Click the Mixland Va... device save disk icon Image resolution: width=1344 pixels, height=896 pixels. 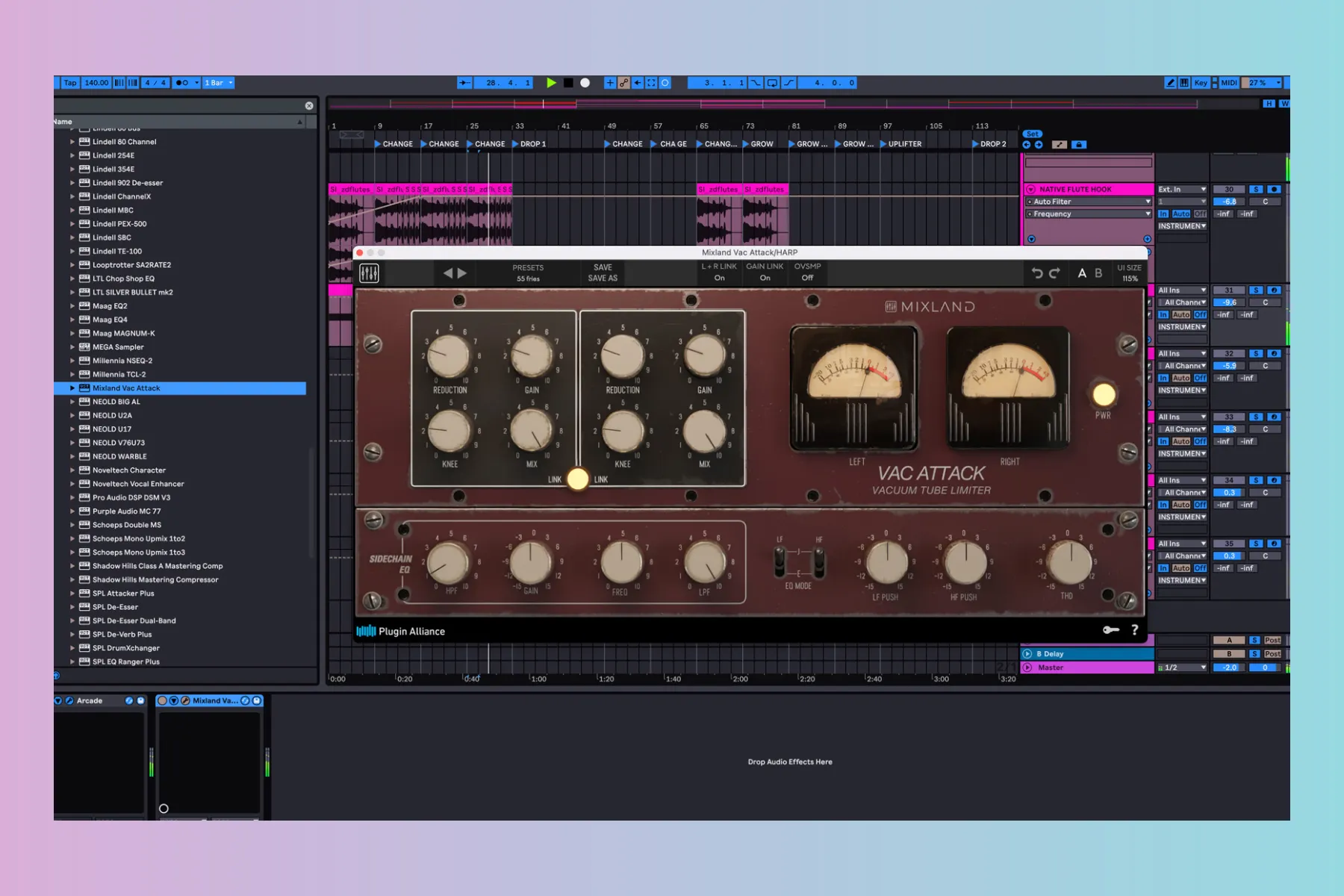coord(257,700)
